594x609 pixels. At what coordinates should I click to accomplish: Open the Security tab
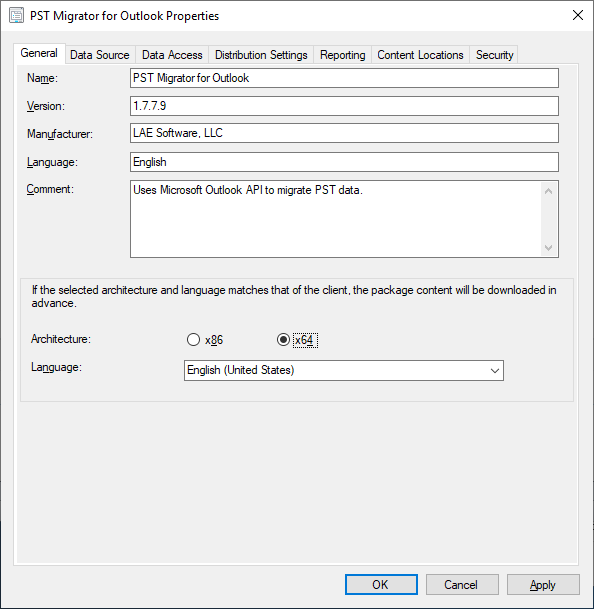click(x=495, y=55)
